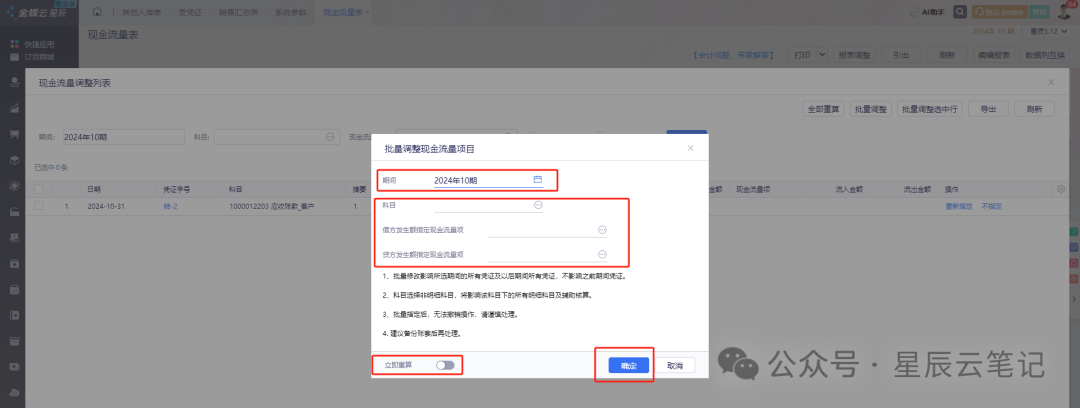Click the 确定 button
1080x408 pixels.
click(629, 366)
